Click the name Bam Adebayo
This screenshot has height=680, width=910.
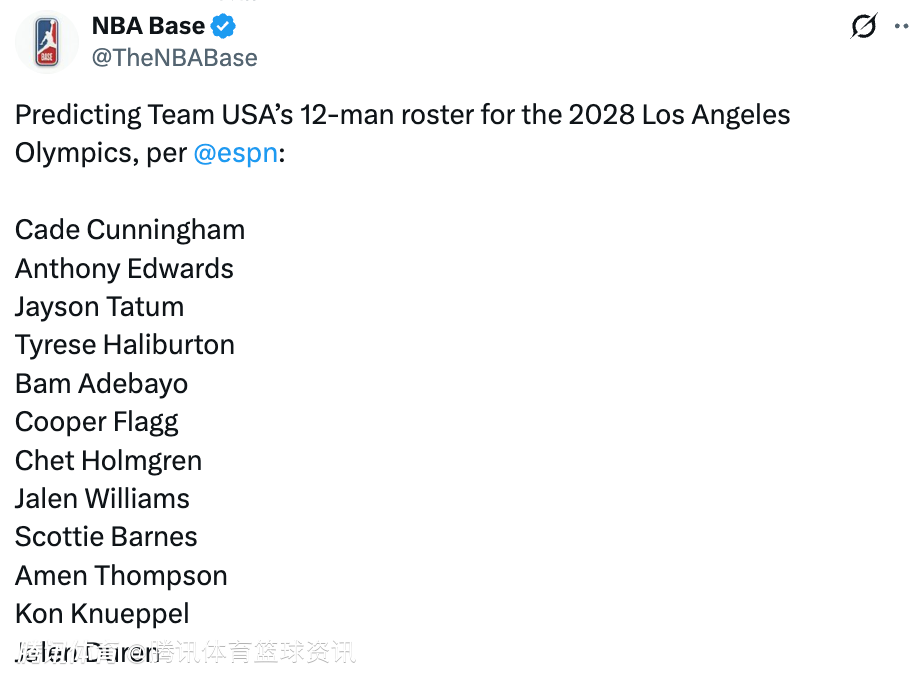101,384
